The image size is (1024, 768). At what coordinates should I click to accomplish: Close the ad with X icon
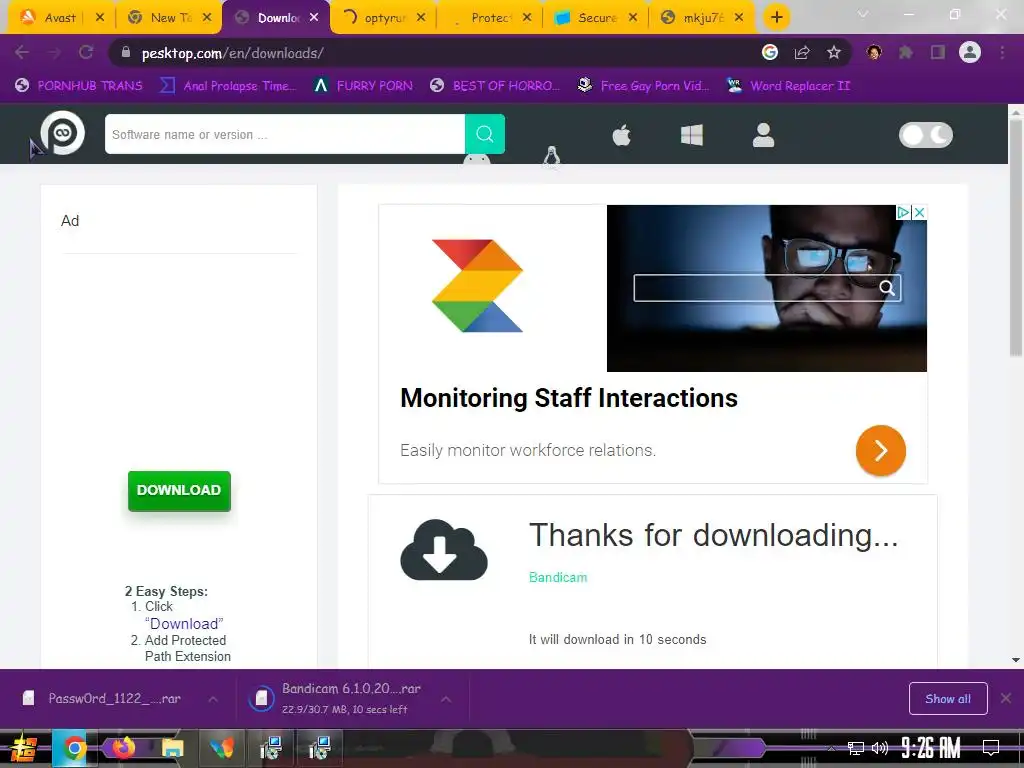[x=919, y=212]
